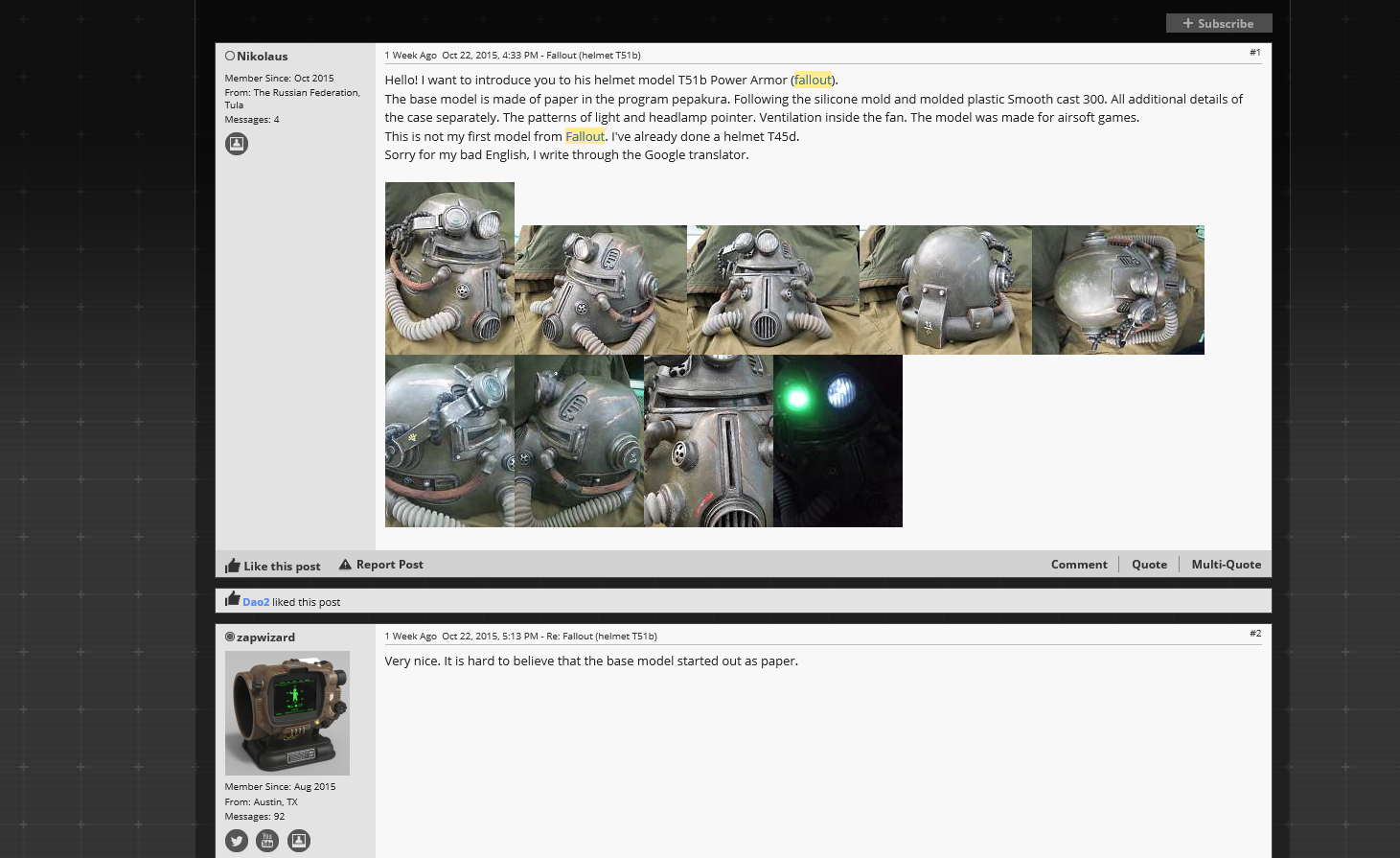This screenshot has height=858, width=1400.
Task: Open second helmet thumbnail in top row
Action: click(601, 290)
